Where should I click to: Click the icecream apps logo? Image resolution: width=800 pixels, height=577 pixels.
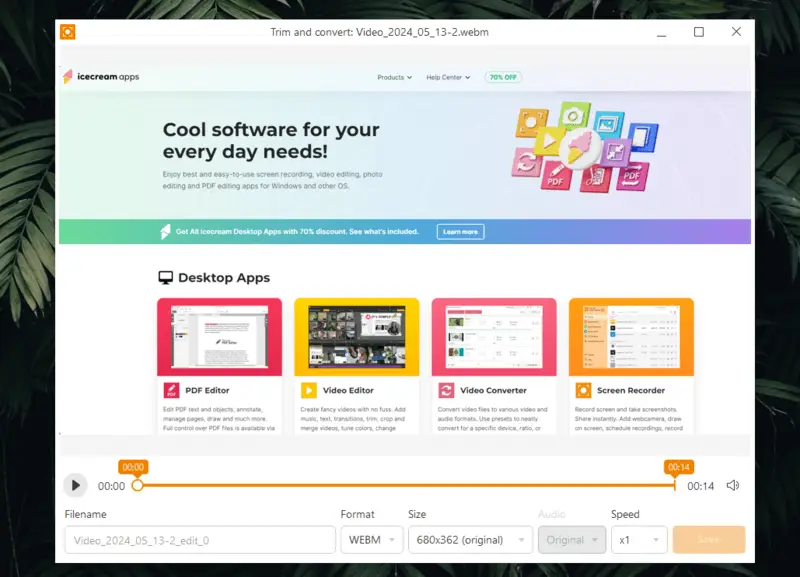pyautogui.click(x=101, y=77)
